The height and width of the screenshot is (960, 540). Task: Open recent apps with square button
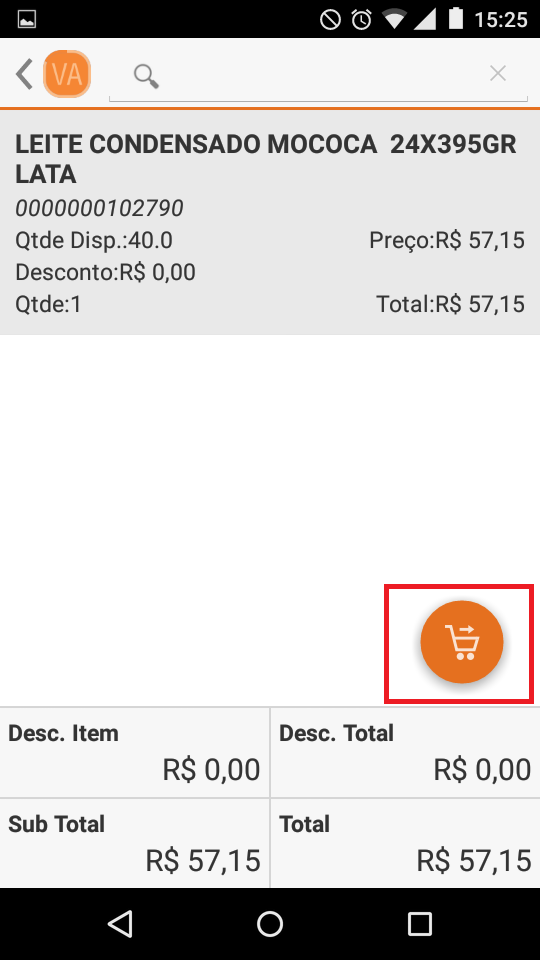[420, 924]
